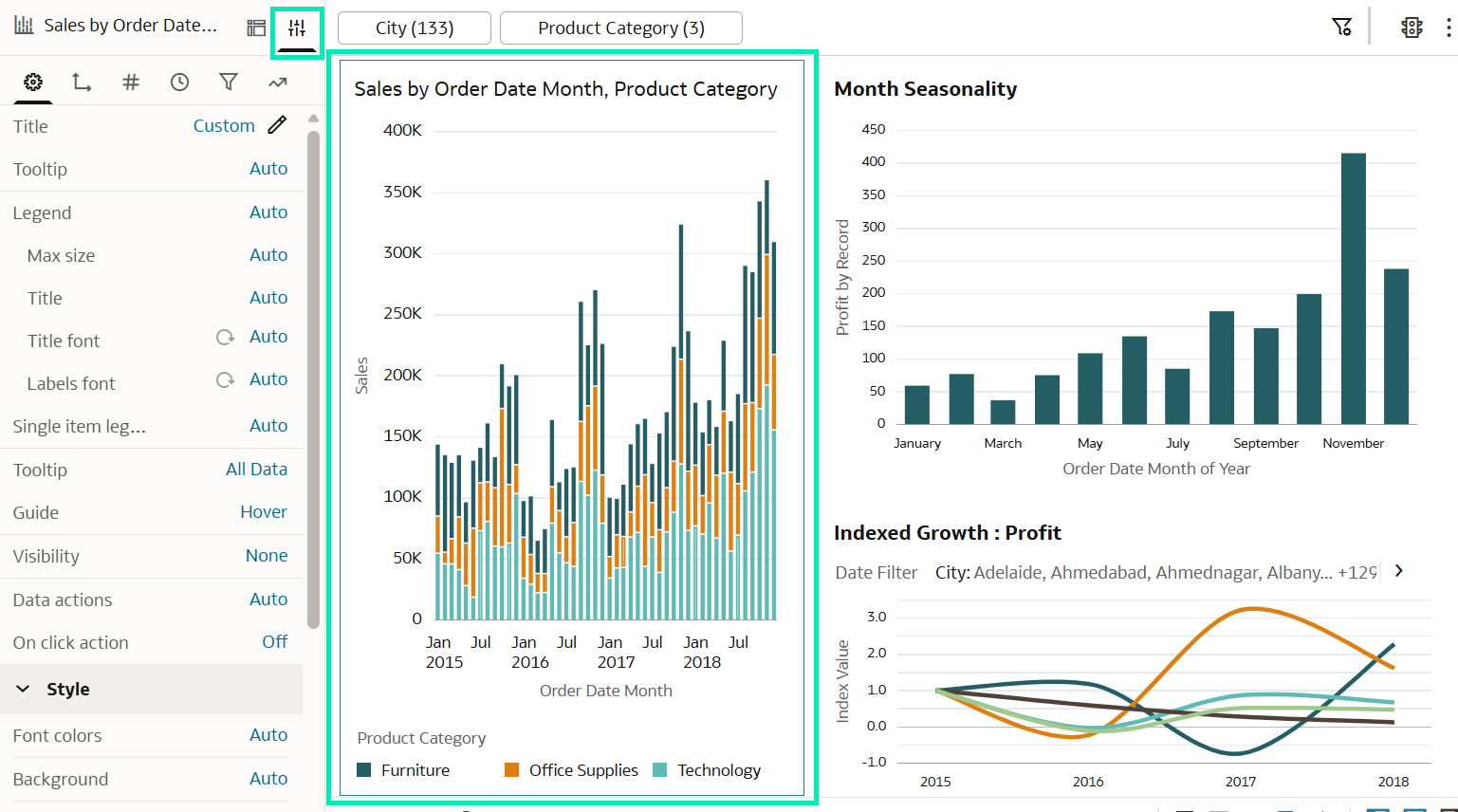Open the City (133) filter

(x=415, y=28)
